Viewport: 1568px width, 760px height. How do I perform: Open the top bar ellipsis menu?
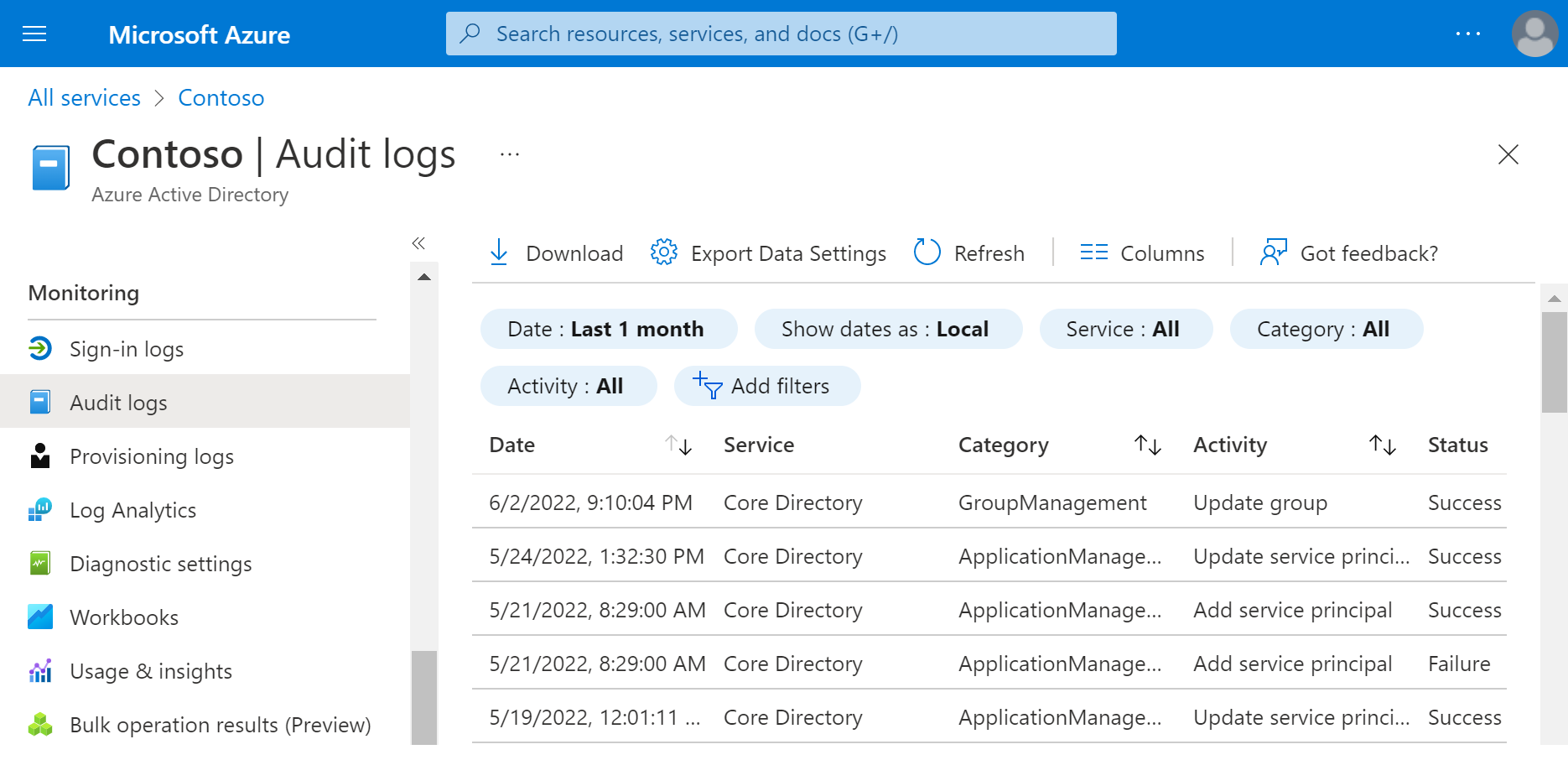[1468, 34]
